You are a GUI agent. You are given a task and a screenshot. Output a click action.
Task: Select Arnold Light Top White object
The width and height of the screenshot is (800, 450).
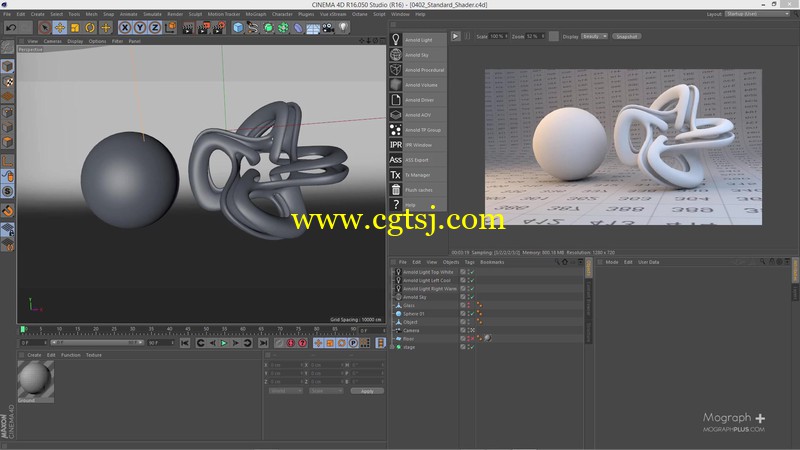[428, 272]
